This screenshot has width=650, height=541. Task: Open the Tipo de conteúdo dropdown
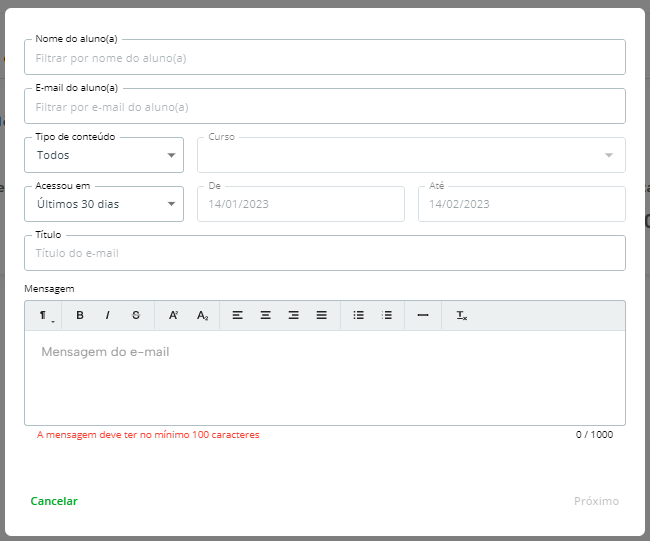pos(104,155)
